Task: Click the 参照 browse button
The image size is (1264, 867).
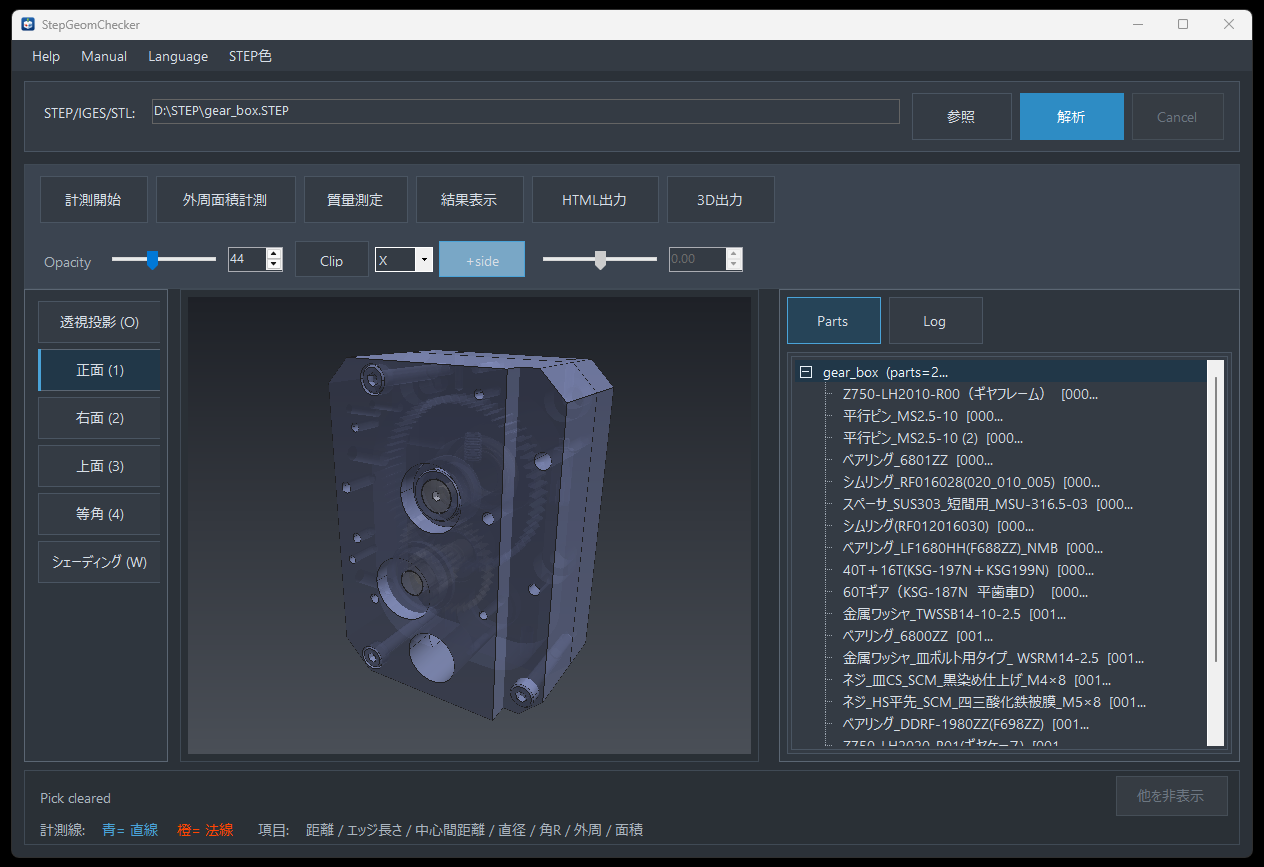Action: [x=961, y=116]
